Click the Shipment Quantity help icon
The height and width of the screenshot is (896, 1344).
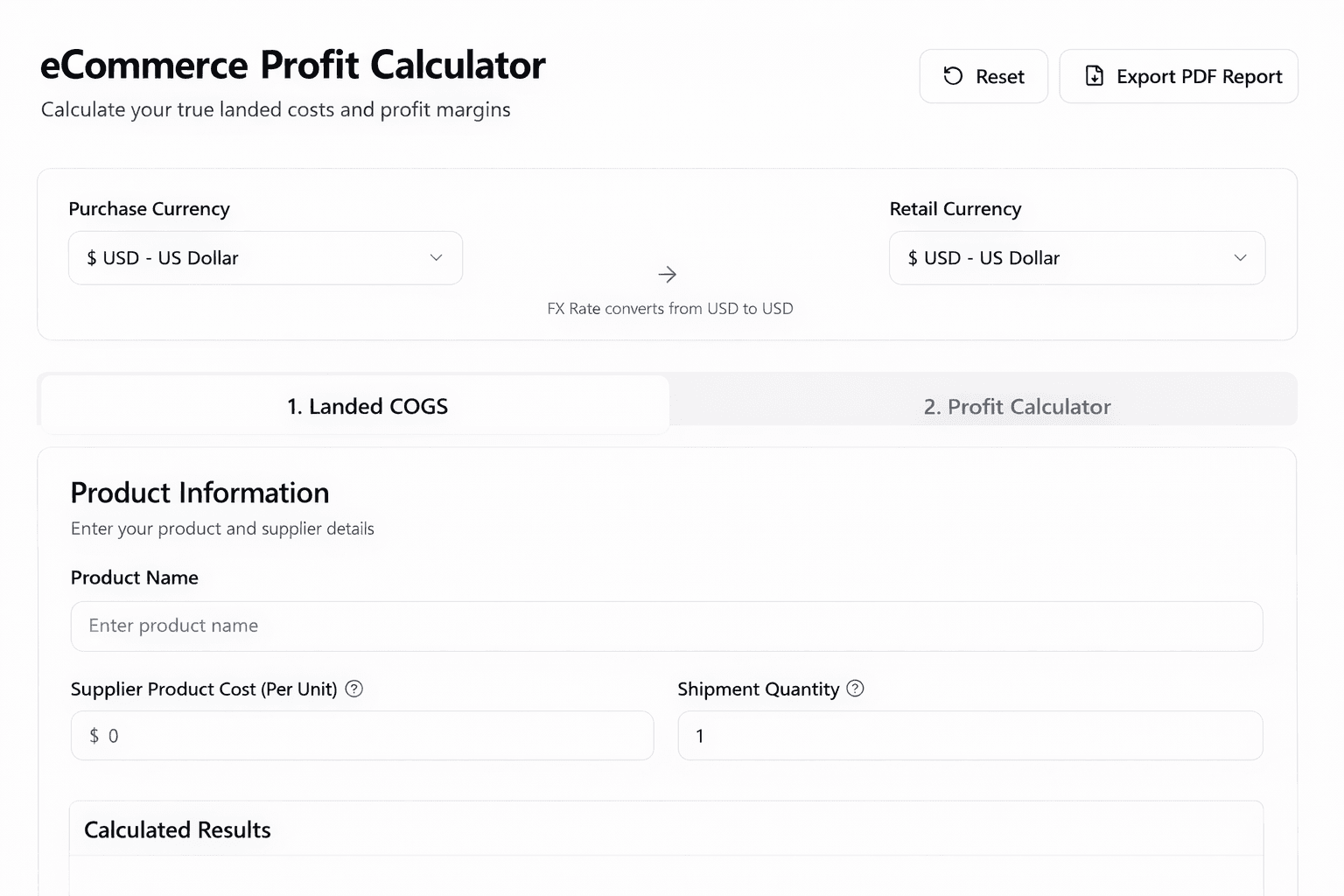point(854,689)
